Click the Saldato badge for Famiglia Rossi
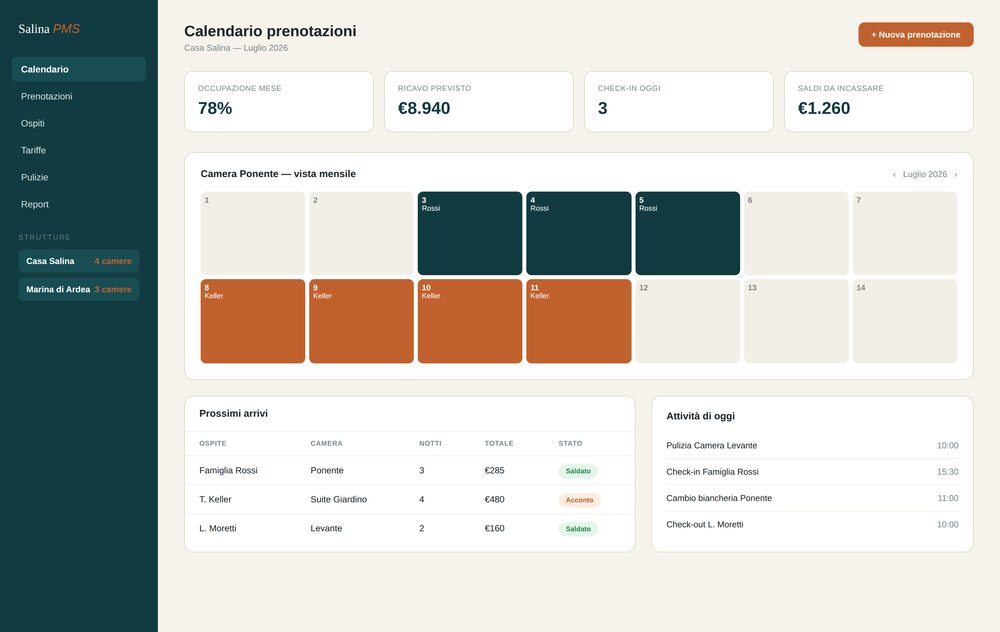The image size is (1000, 632). [578, 471]
